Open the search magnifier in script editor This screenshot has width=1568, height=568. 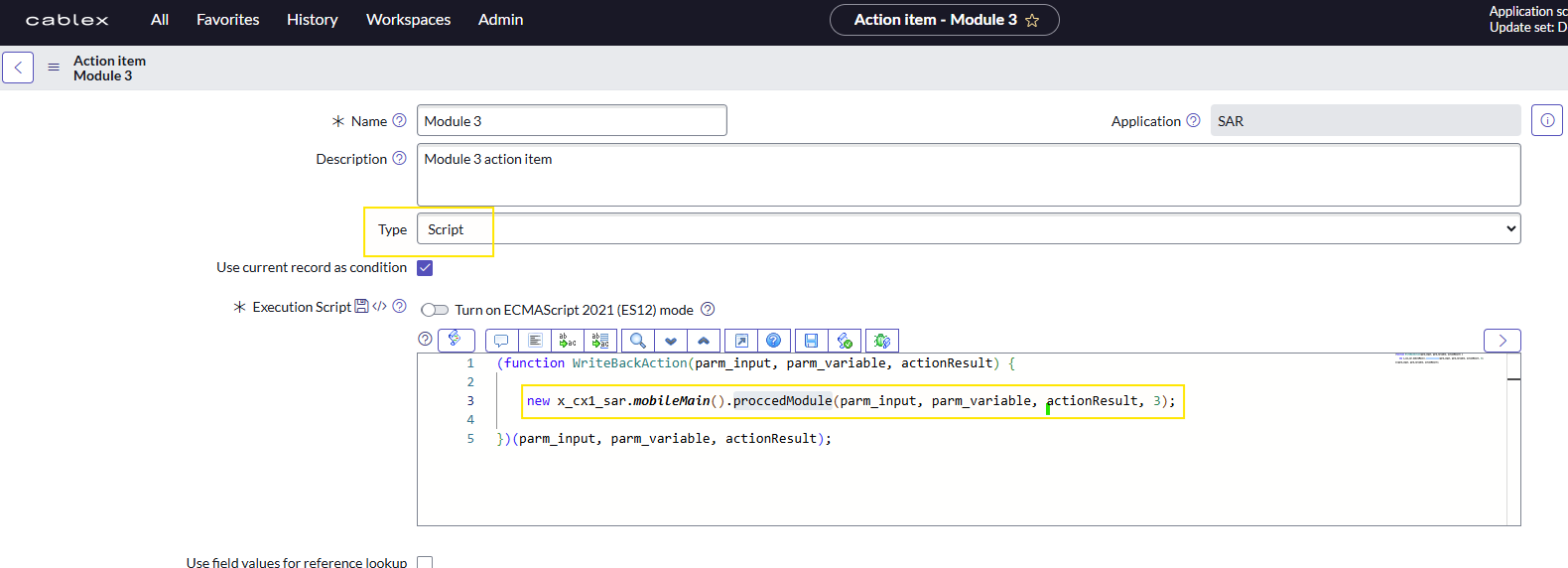click(638, 341)
